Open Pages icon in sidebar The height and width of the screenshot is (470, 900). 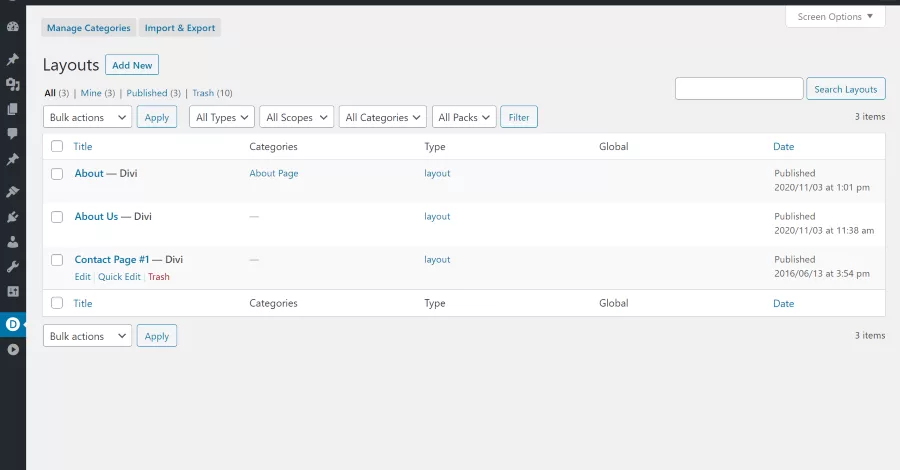[13, 109]
